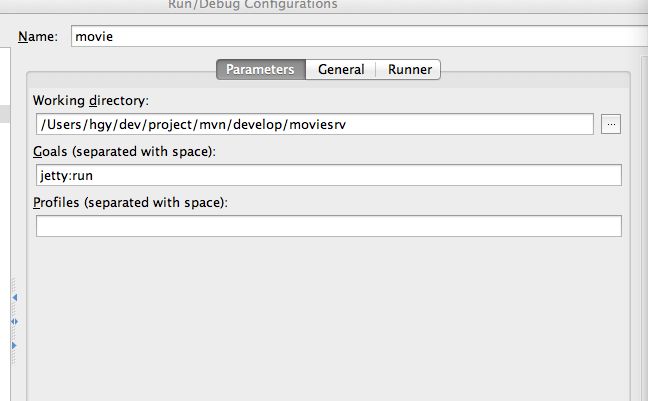Screen dimensions: 648x401
Task: Open Working directory browse '...' button
Action: [611, 124]
